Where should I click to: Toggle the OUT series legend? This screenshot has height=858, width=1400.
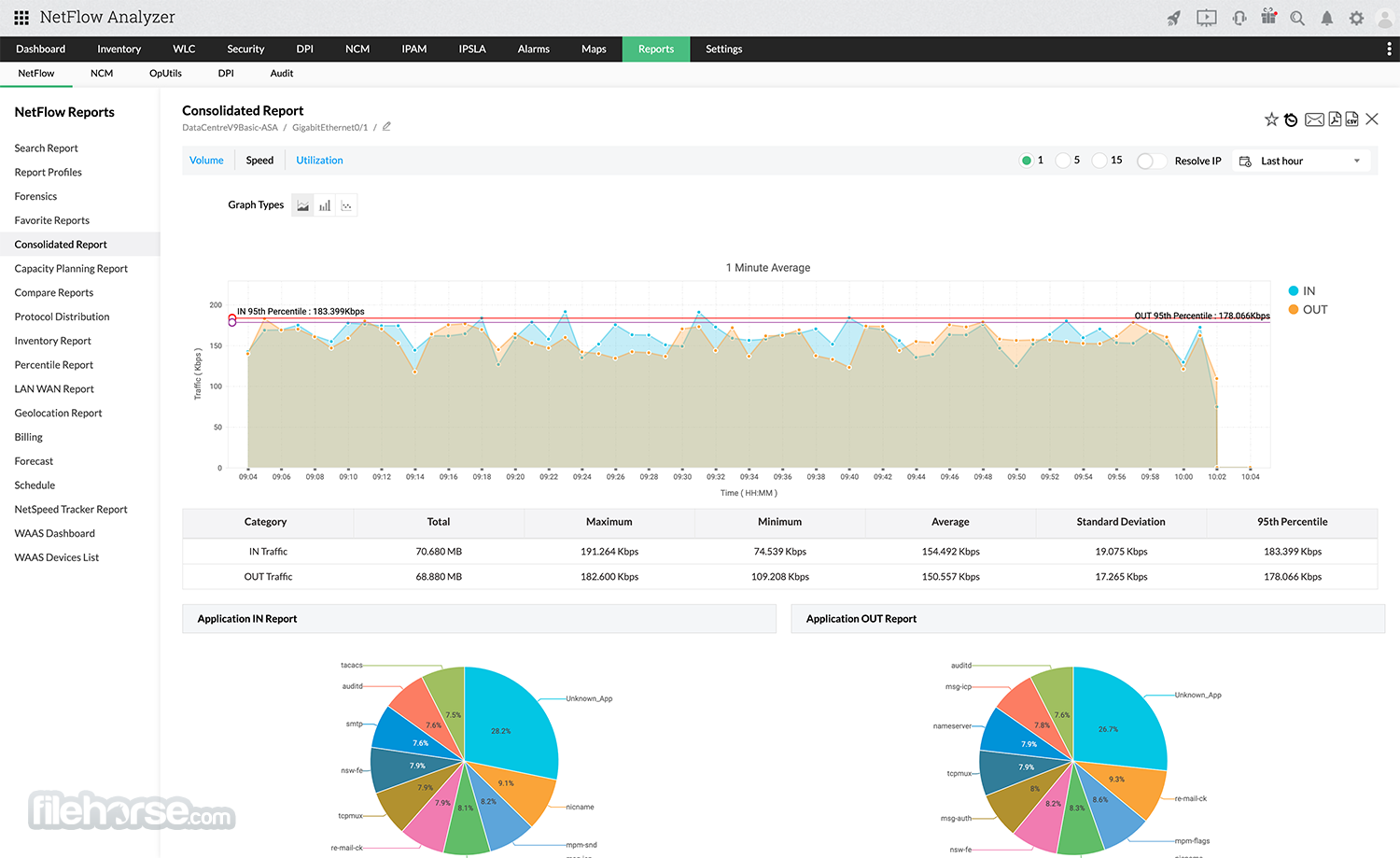(1308, 310)
